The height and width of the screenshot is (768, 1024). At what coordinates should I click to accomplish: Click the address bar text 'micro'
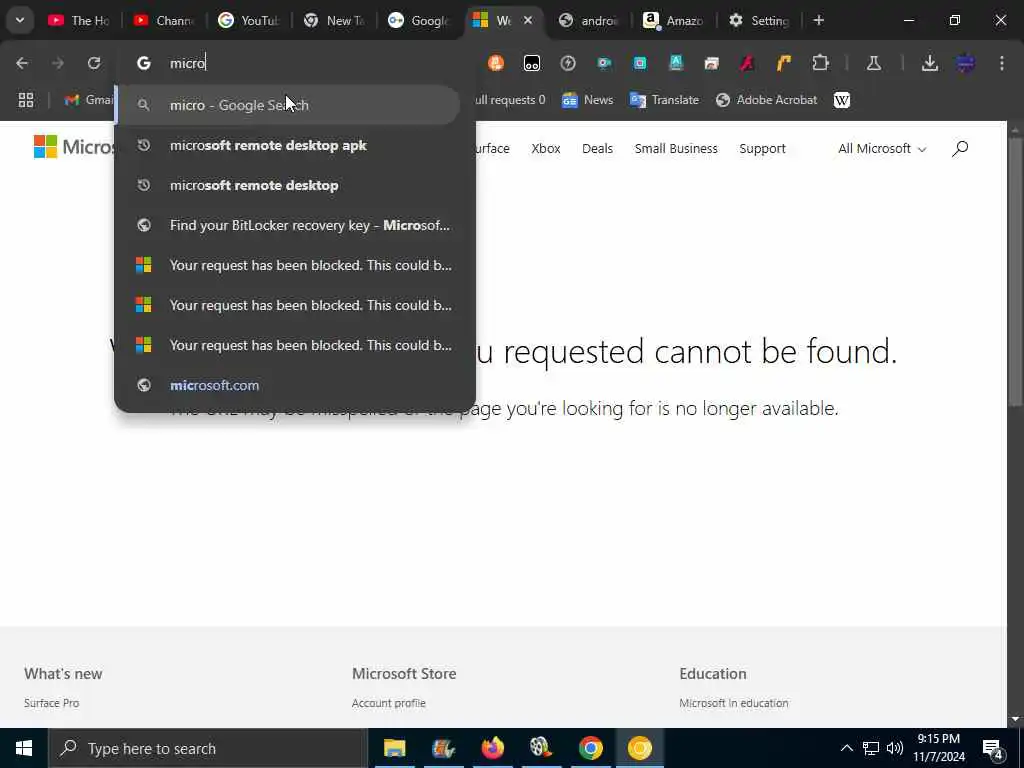[187, 63]
